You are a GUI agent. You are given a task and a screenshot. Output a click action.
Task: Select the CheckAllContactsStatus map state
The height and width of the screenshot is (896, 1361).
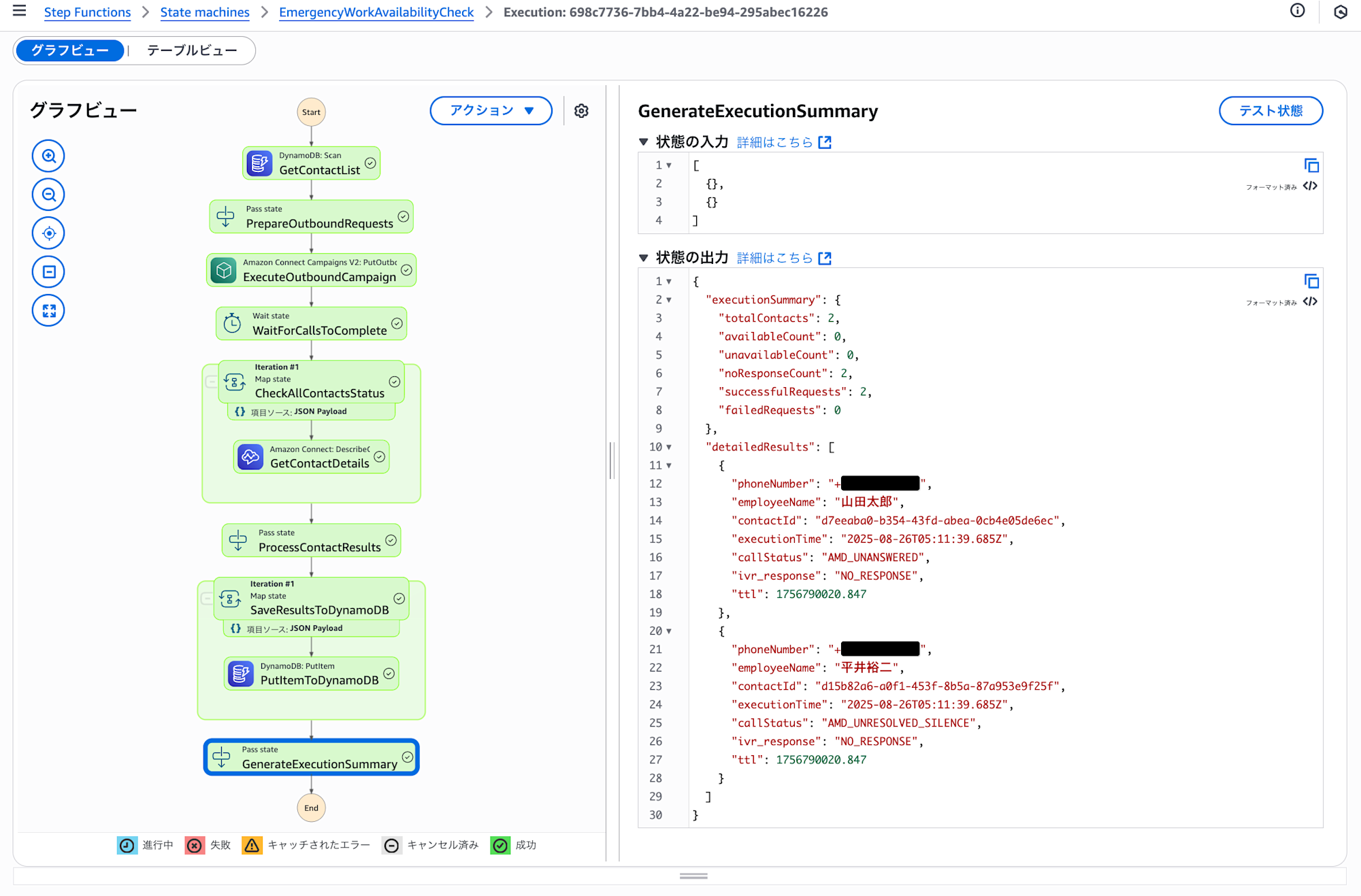point(311,382)
